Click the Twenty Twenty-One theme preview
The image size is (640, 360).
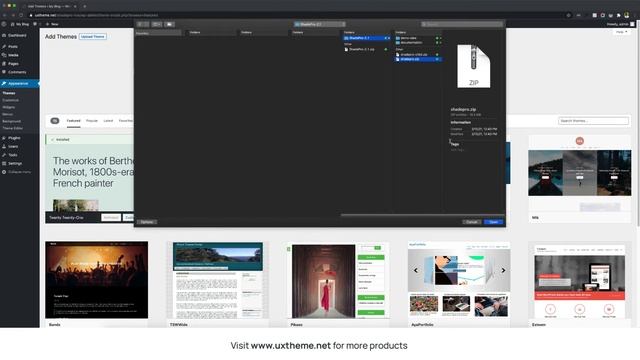[89, 178]
